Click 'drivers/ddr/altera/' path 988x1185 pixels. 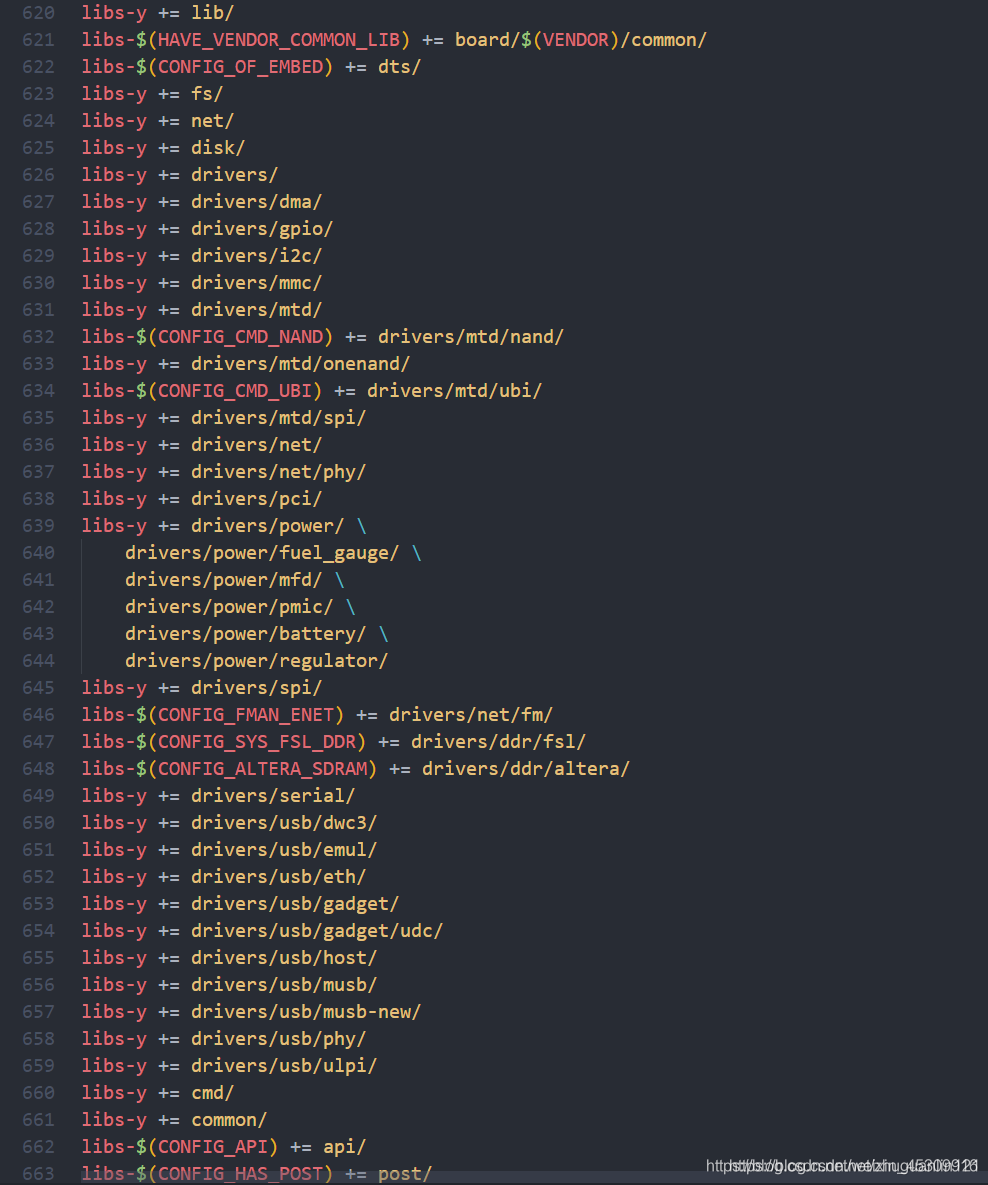click(526, 769)
